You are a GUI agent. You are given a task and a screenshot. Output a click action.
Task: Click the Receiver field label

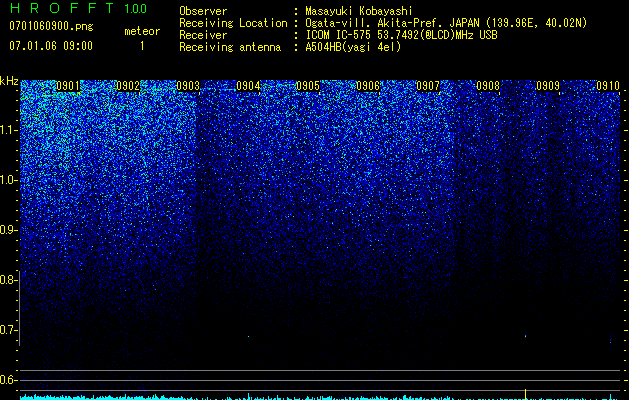(203, 35)
